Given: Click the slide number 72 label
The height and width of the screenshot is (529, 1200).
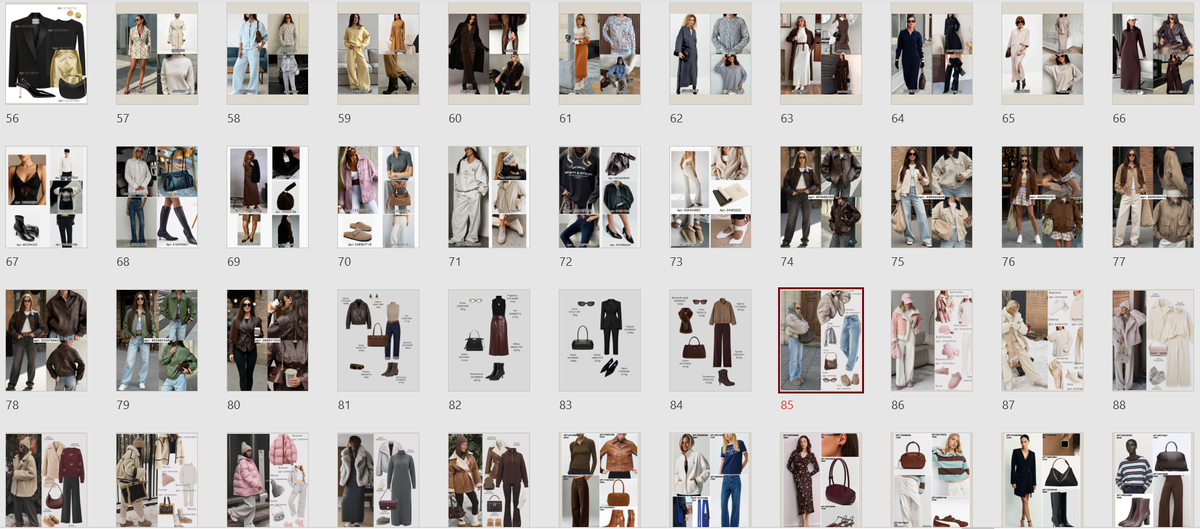Looking at the screenshot, I should [x=565, y=262].
